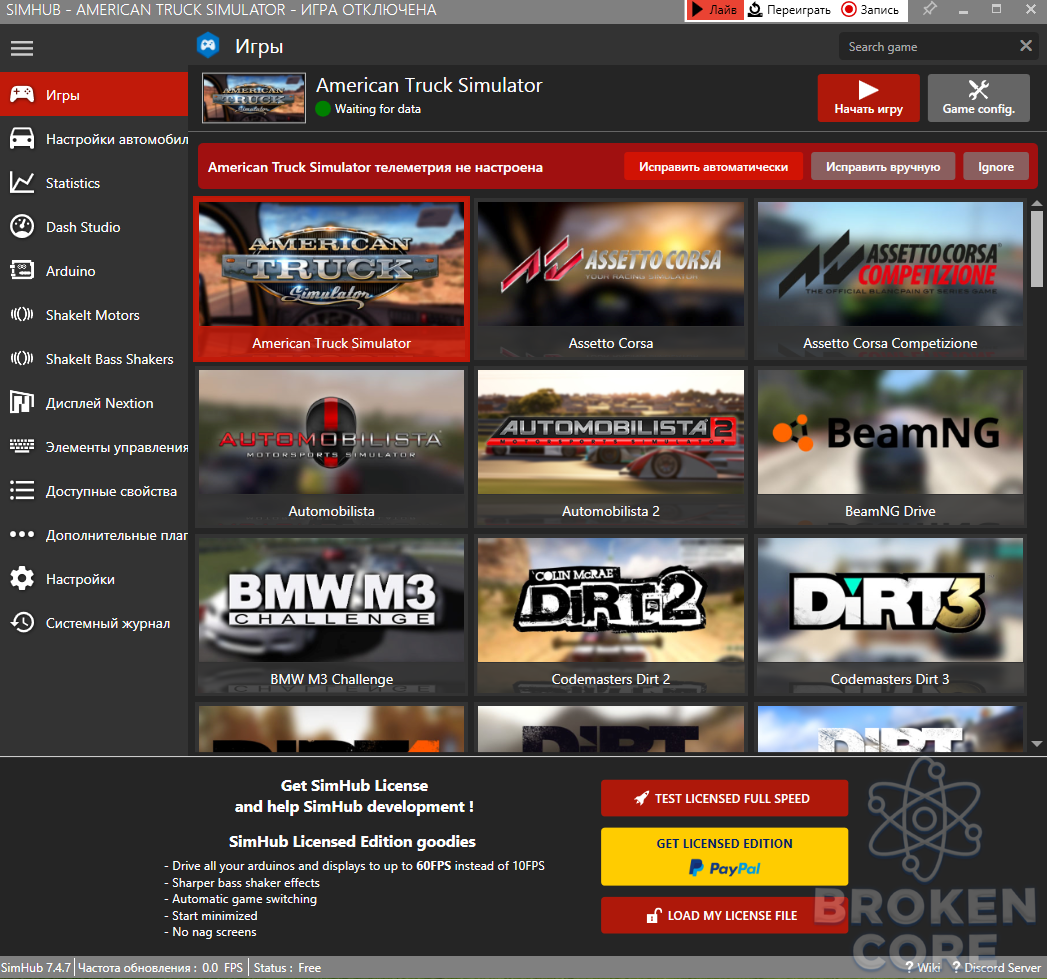Open ShakeIt Bass Shakers icon
This screenshot has height=979, width=1047.
click(22, 359)
